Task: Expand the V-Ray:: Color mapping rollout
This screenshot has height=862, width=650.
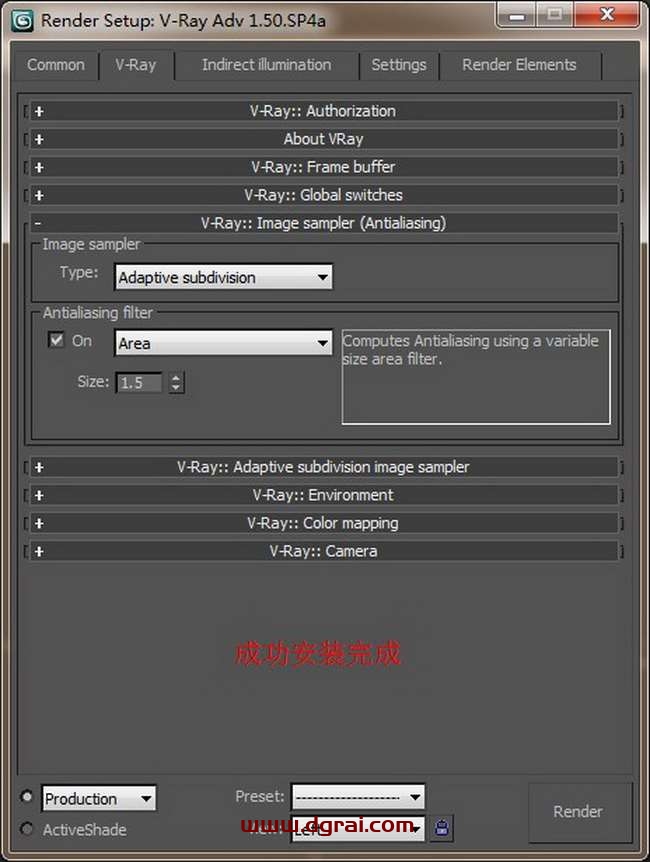Action: [x=323, y=523]
